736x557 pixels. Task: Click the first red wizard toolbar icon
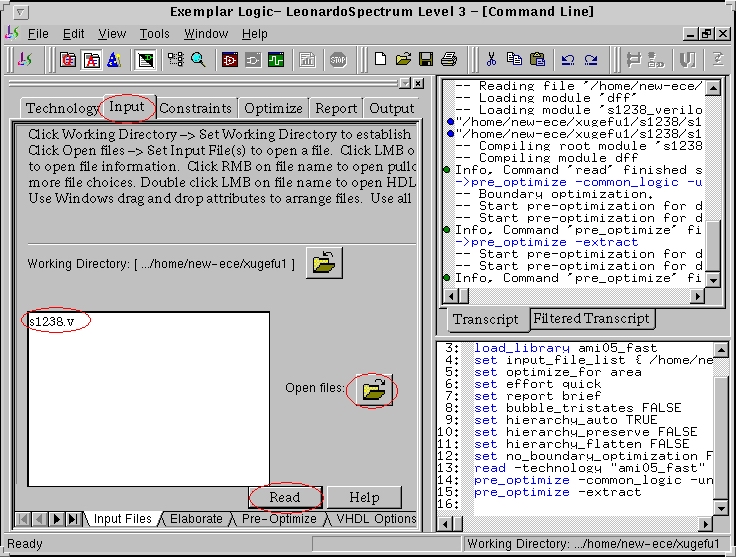click(69, 60)
